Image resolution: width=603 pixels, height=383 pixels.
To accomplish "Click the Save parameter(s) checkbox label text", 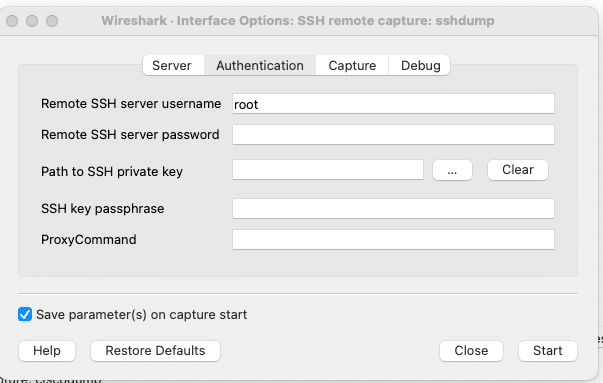I will (142, 315).
